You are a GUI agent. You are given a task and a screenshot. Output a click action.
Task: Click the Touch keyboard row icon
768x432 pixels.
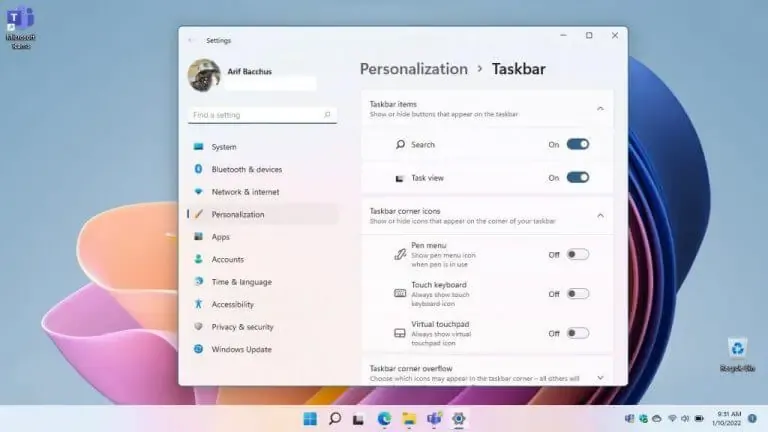click(400, 293)
